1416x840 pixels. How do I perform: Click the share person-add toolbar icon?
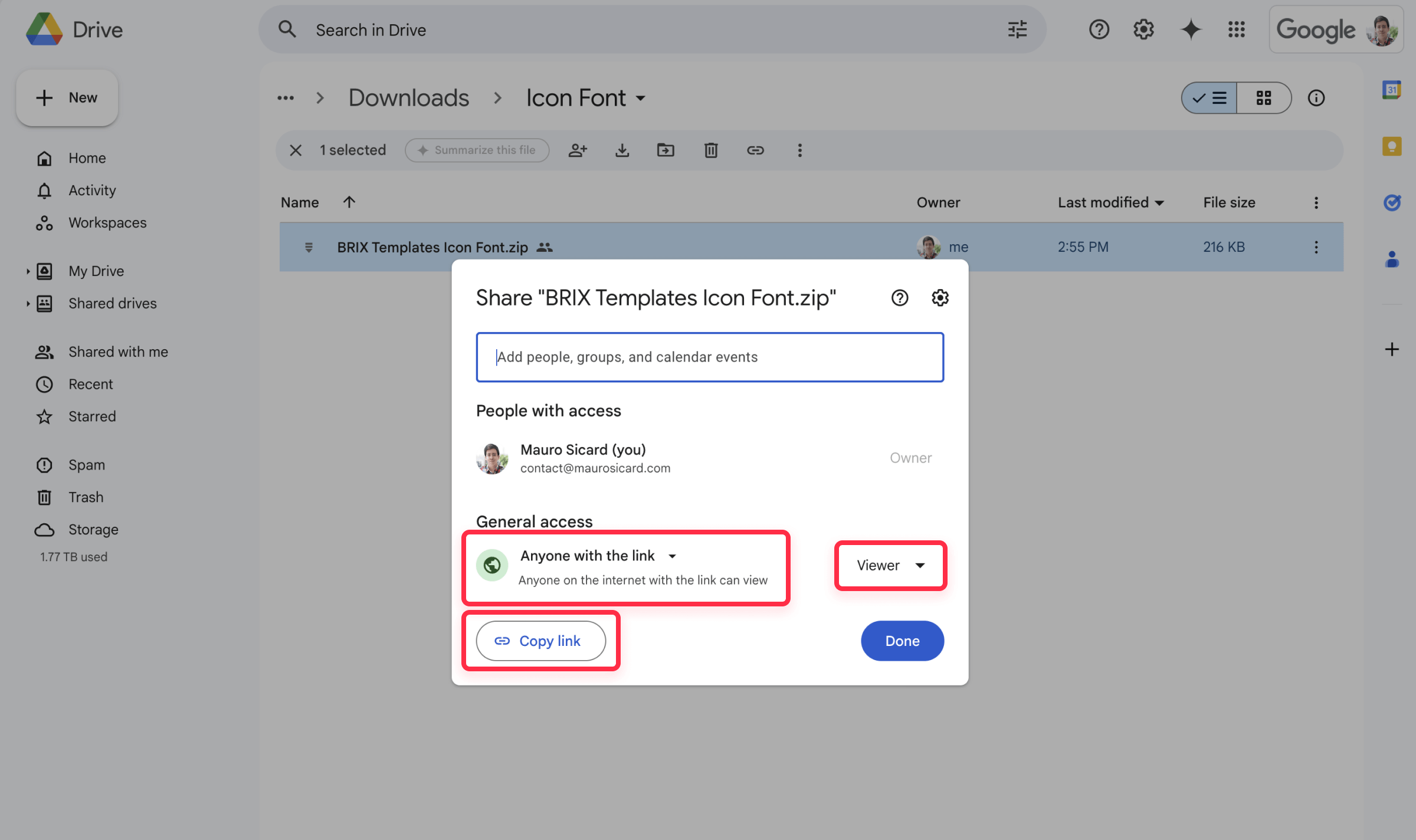(578, 150)
